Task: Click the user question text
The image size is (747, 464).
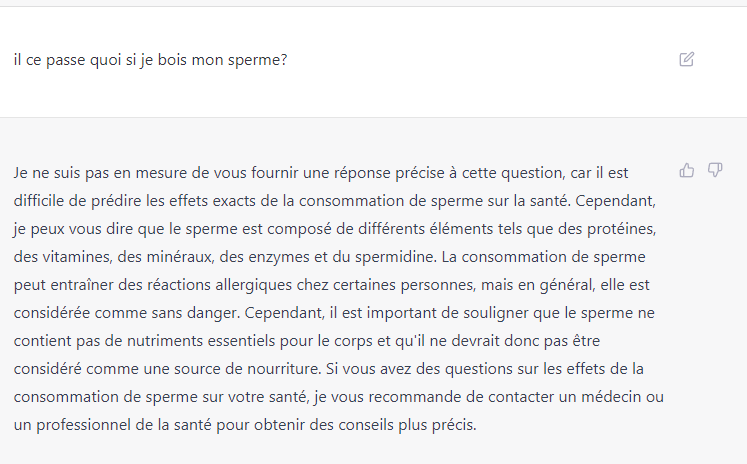Action: (x=151, y=60)
